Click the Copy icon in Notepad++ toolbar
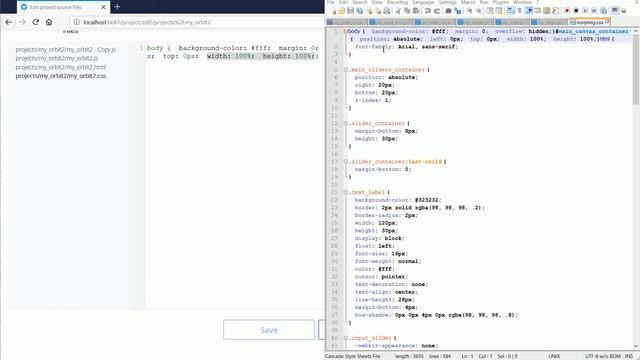 [x=407, y=11]
